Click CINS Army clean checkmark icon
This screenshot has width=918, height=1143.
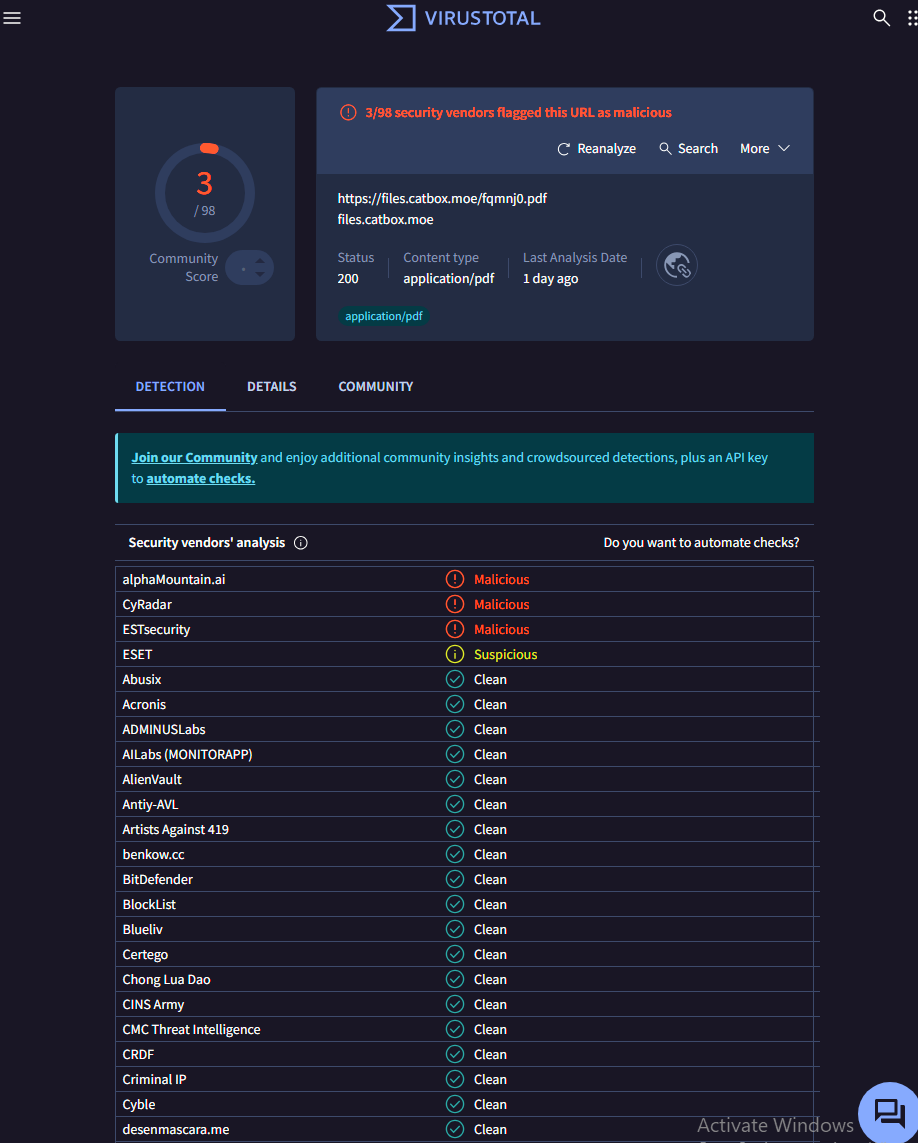[455, 1004]
